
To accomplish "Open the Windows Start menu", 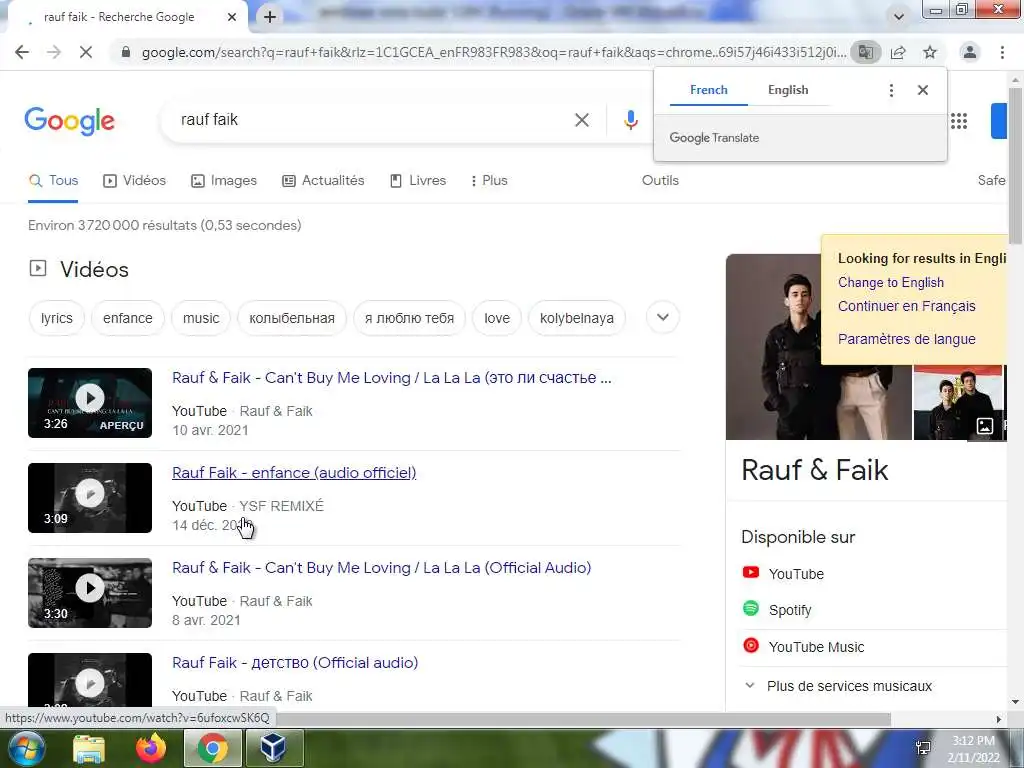I will click(25, 748).
